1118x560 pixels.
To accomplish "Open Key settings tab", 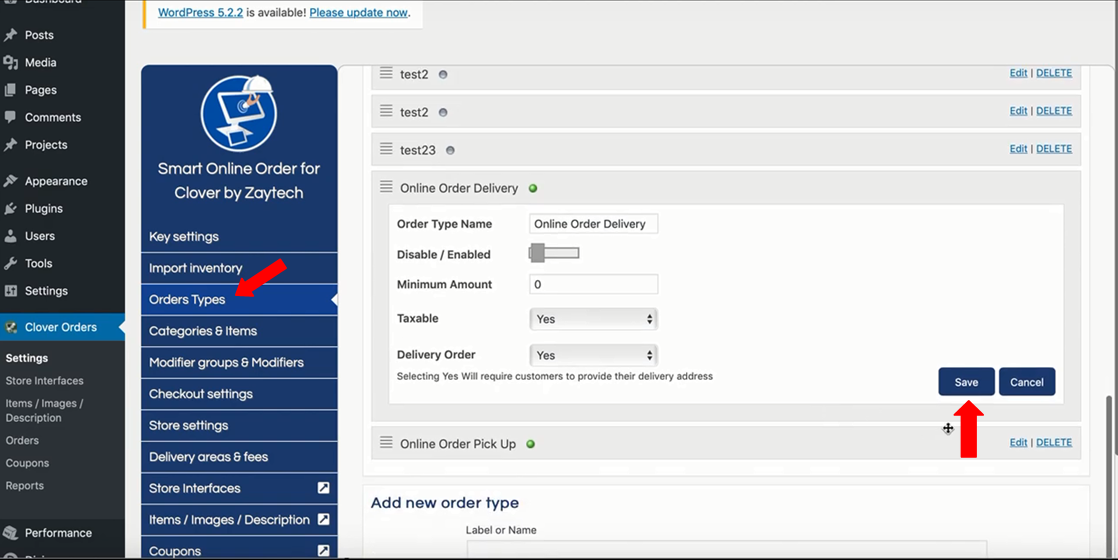I will (x=239, y=237).
